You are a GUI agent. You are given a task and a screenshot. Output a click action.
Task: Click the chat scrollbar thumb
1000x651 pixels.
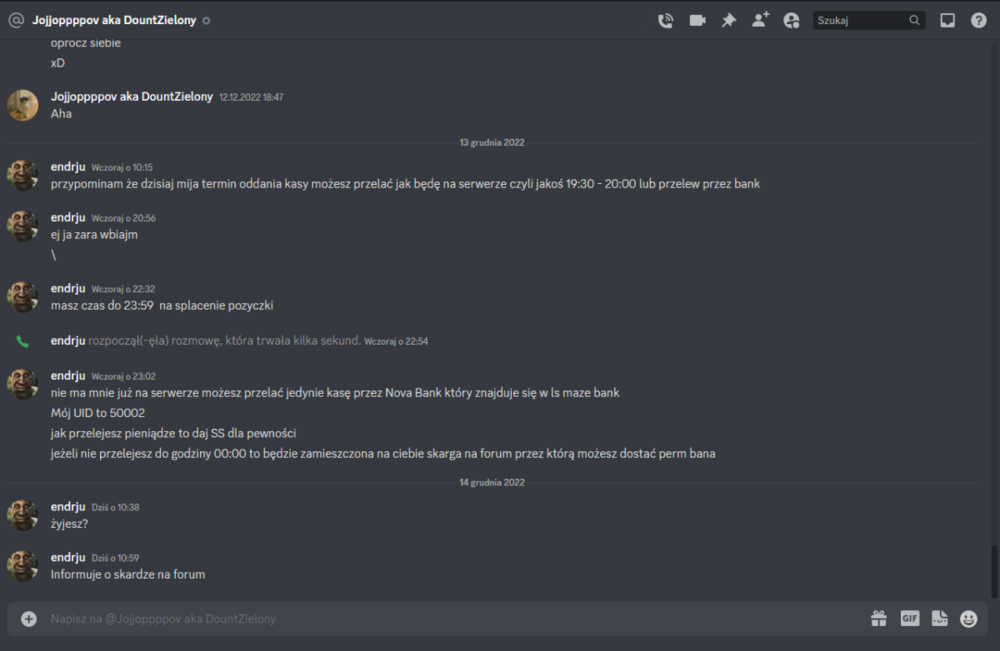[994, 572]
